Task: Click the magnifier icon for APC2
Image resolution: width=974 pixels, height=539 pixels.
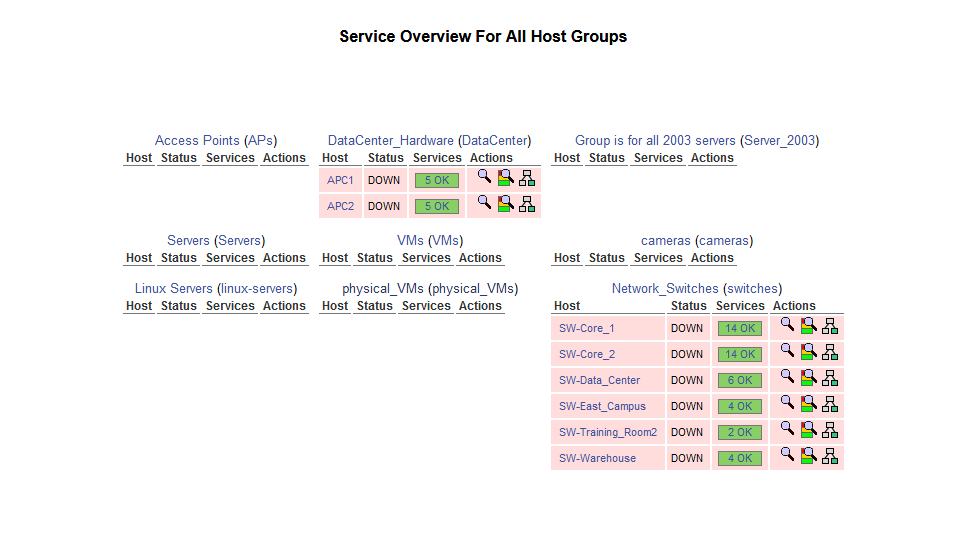Action: tap(484, 202)
